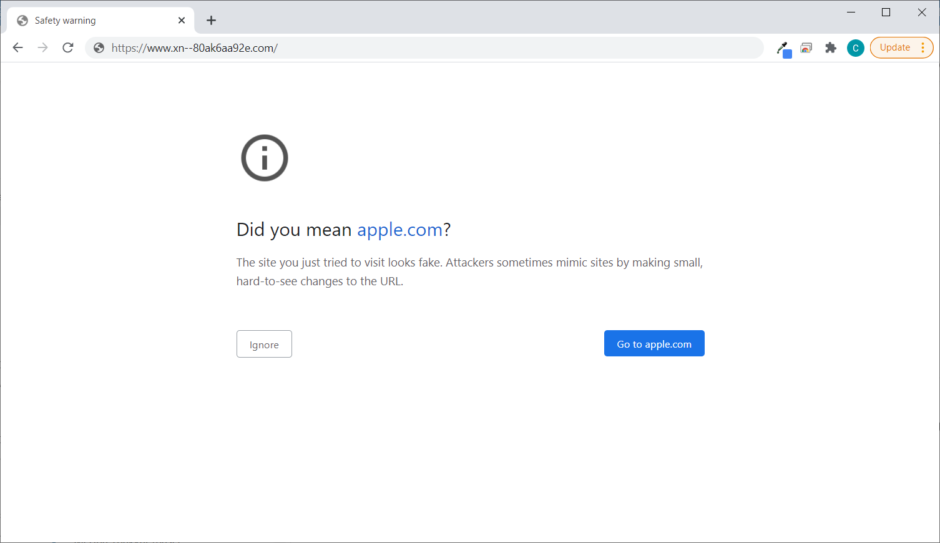Open a new tab with plus button
Image resolution: width=940 pixels, height=543 pixels.
tap(211, 20)
